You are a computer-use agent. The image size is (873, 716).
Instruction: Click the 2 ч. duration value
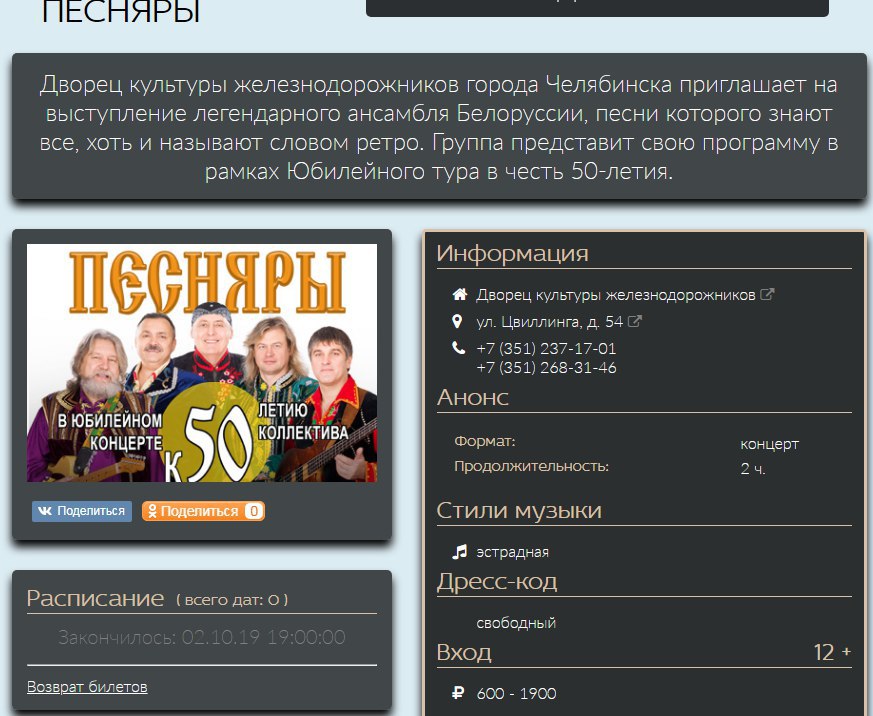point(753,469)
